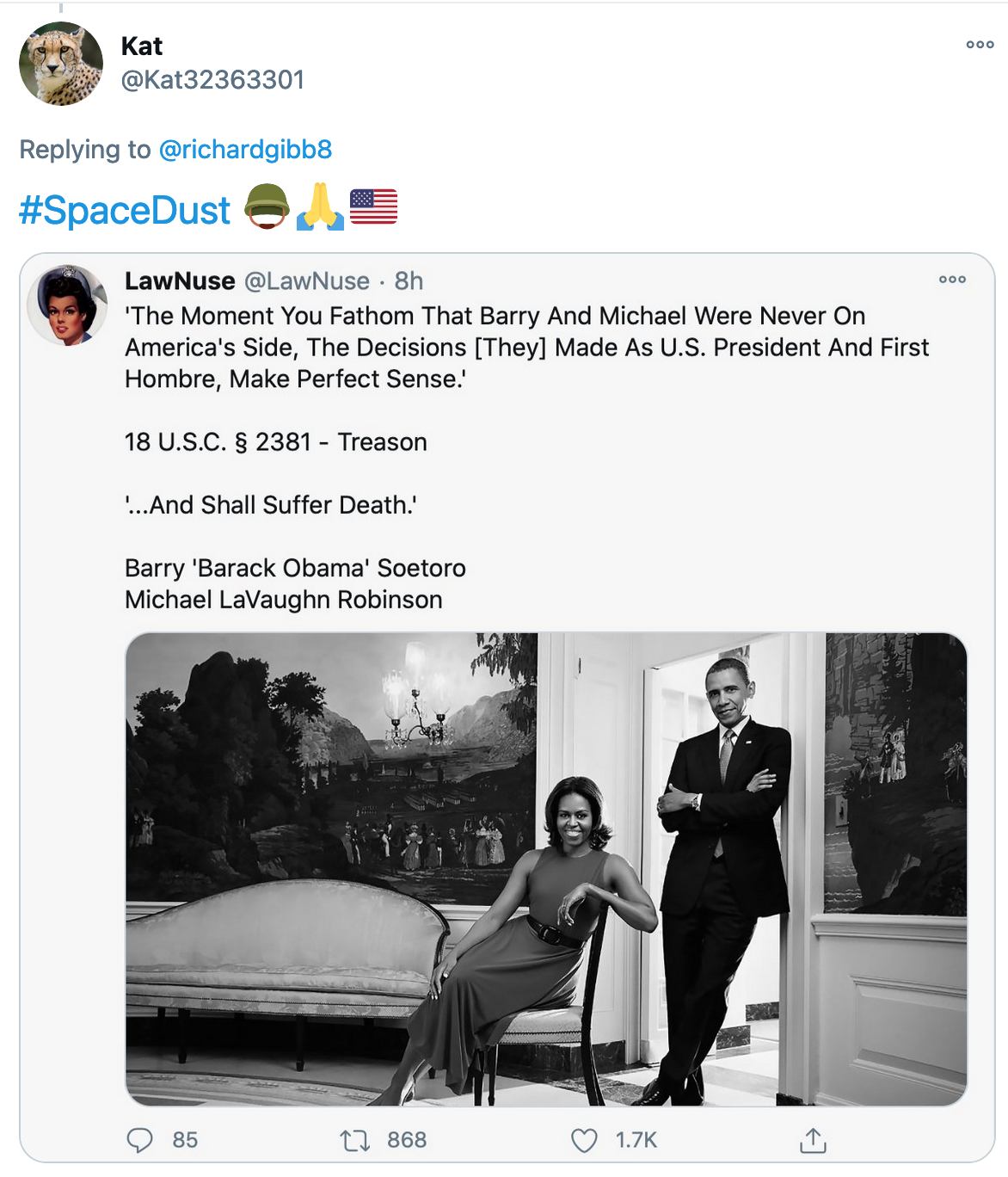Open the @richardgibb8 profile link
Screen dimensions: 1008x1177
[245, 150]
